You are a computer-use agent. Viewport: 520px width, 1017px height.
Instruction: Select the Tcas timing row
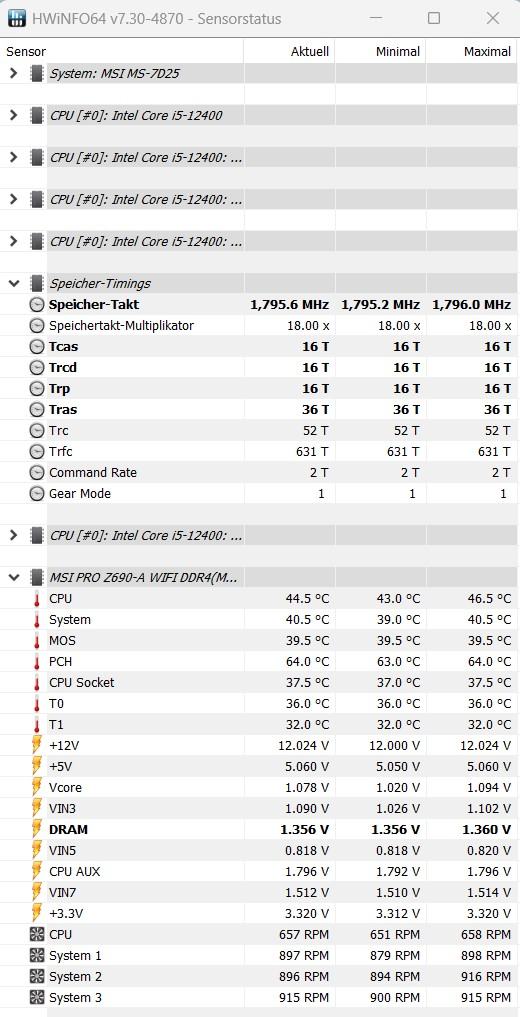pyautogui.click(x=259, y=346)
